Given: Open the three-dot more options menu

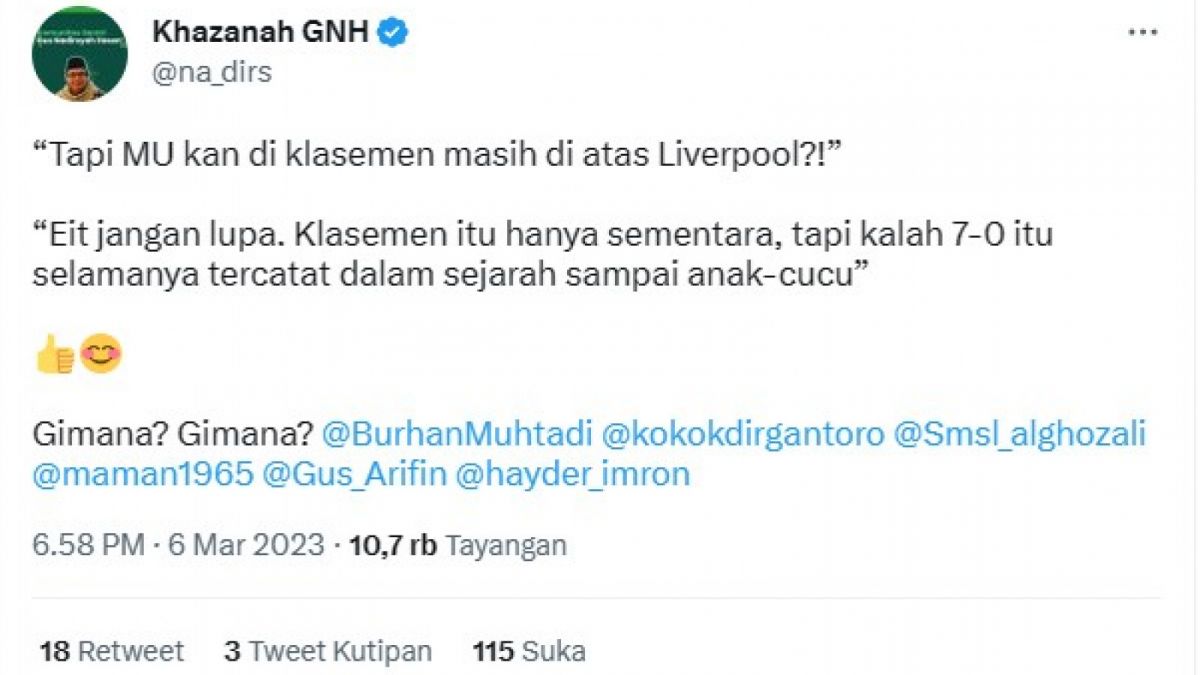Looking at the screenshot, I should click(x=1143, y=32).
